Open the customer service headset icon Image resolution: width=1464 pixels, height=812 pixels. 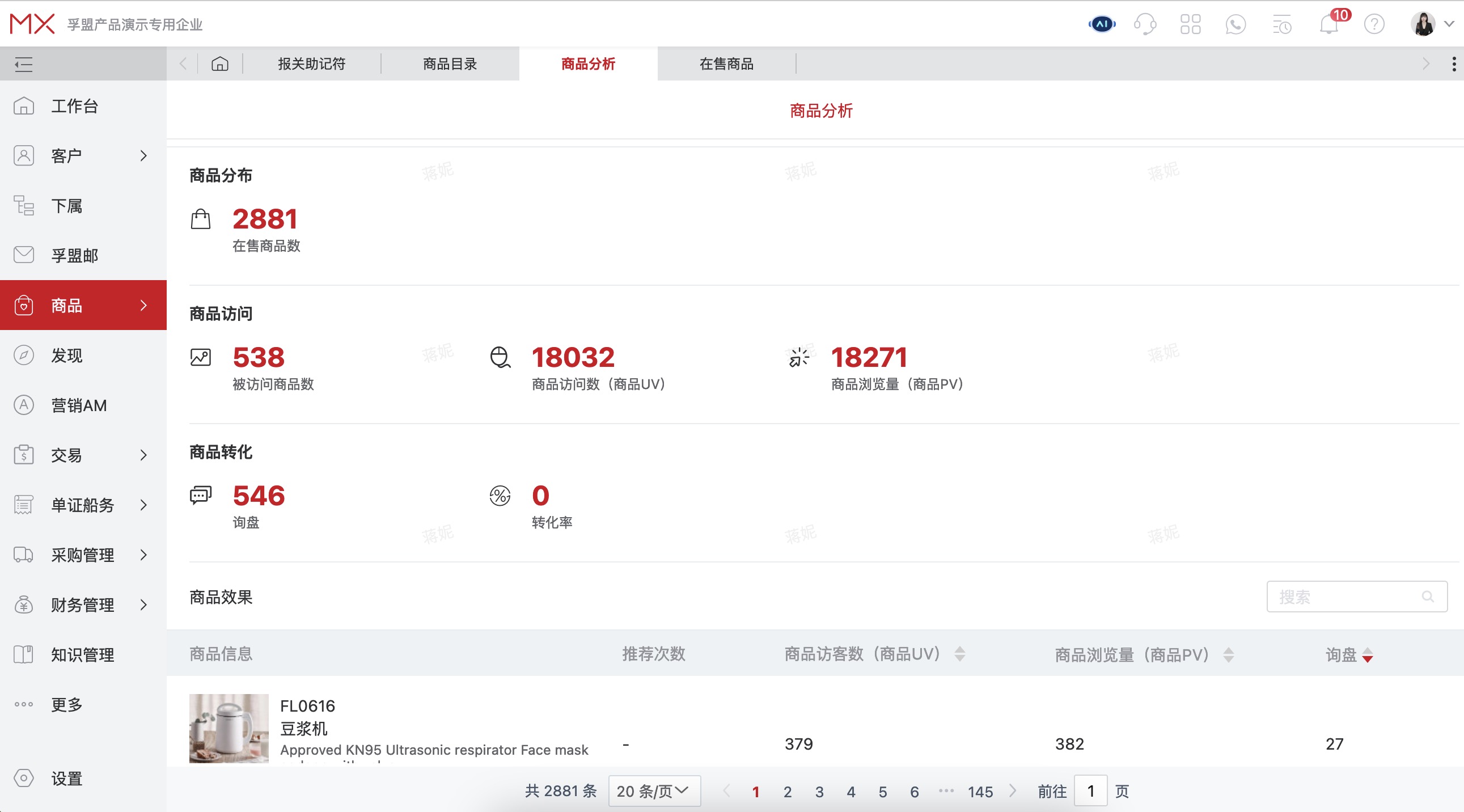(1145, 24)
